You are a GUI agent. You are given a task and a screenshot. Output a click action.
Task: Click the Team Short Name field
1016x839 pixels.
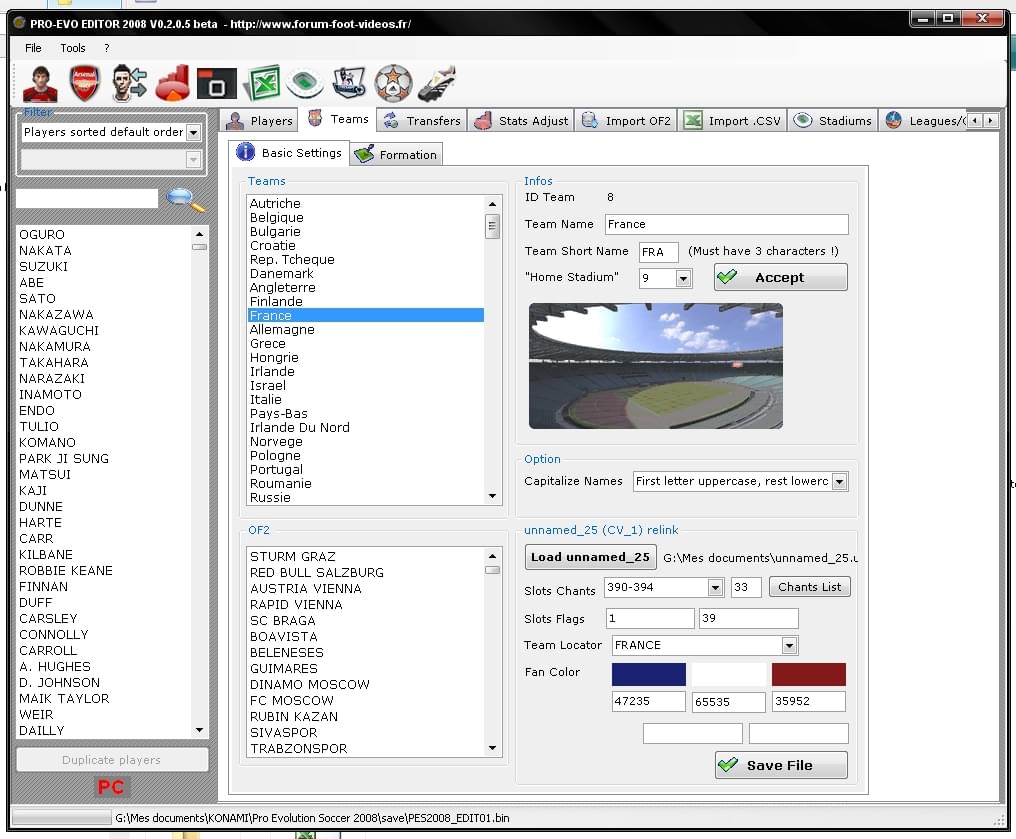pos(658,252)
